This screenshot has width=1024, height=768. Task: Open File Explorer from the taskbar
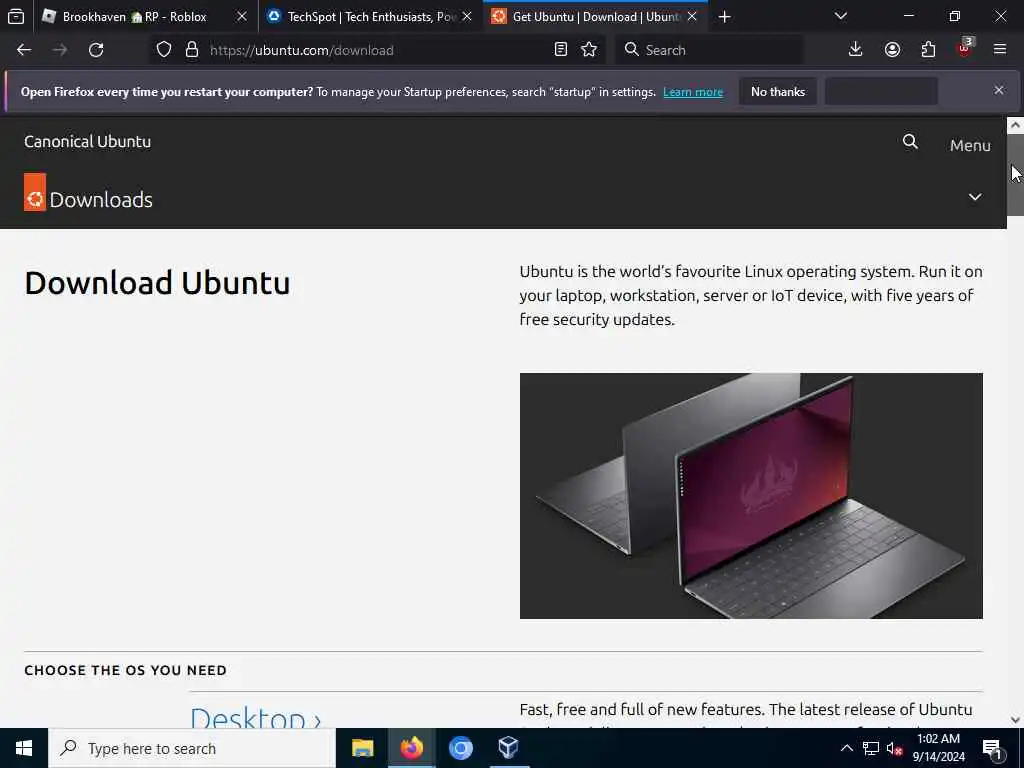click(x=362, y=748)
